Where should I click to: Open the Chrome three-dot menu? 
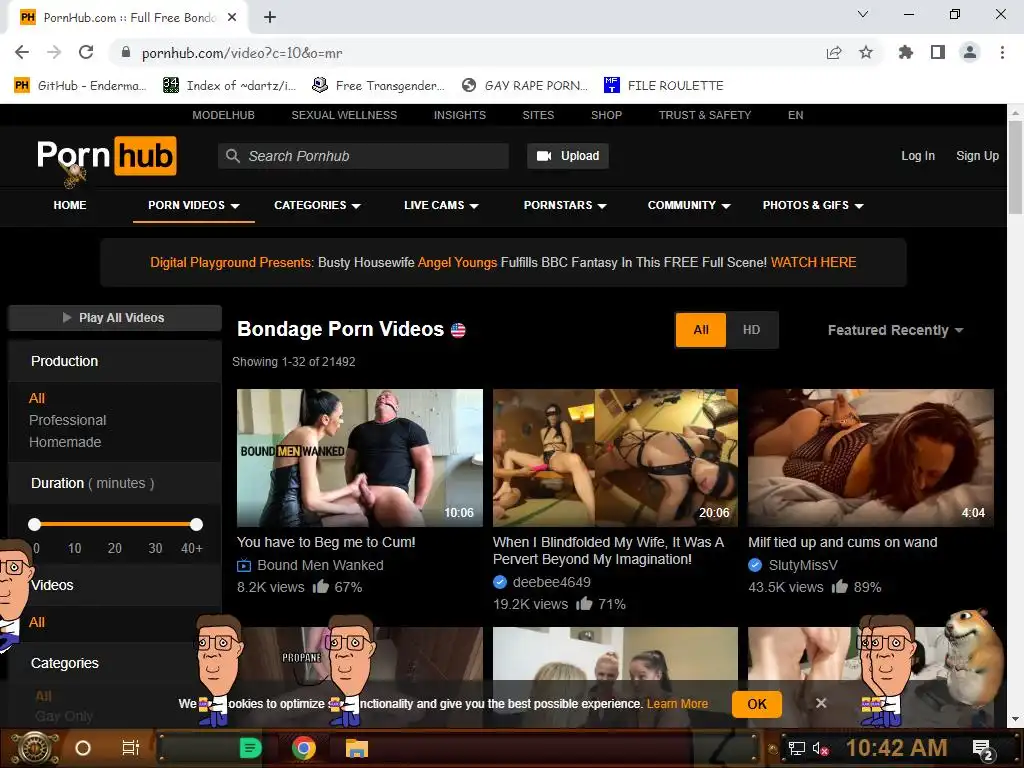(1002, 52)
